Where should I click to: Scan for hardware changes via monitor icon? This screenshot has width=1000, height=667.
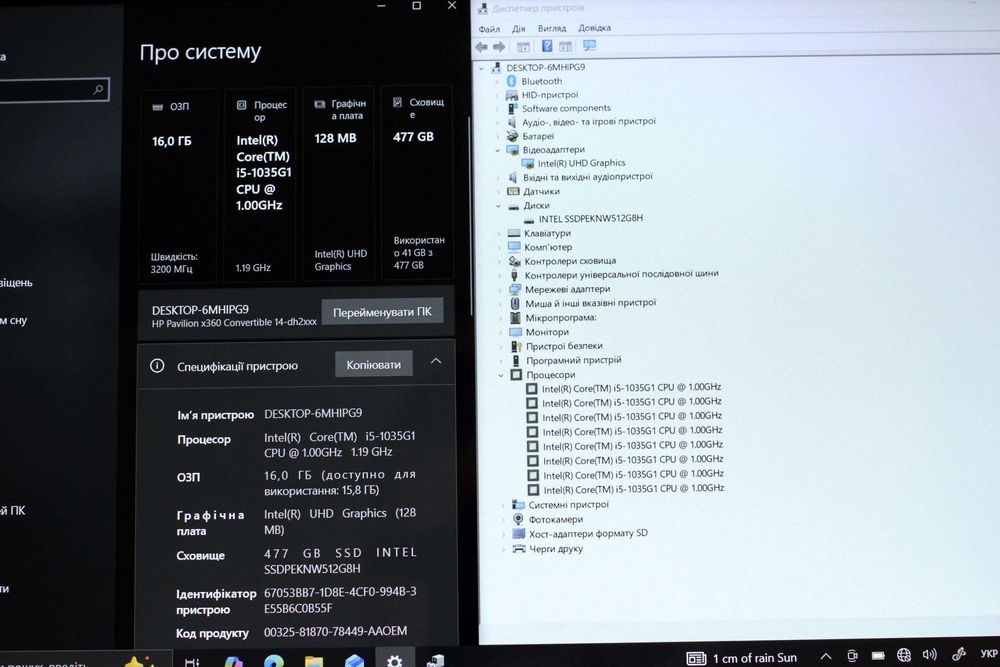[589, 46]
